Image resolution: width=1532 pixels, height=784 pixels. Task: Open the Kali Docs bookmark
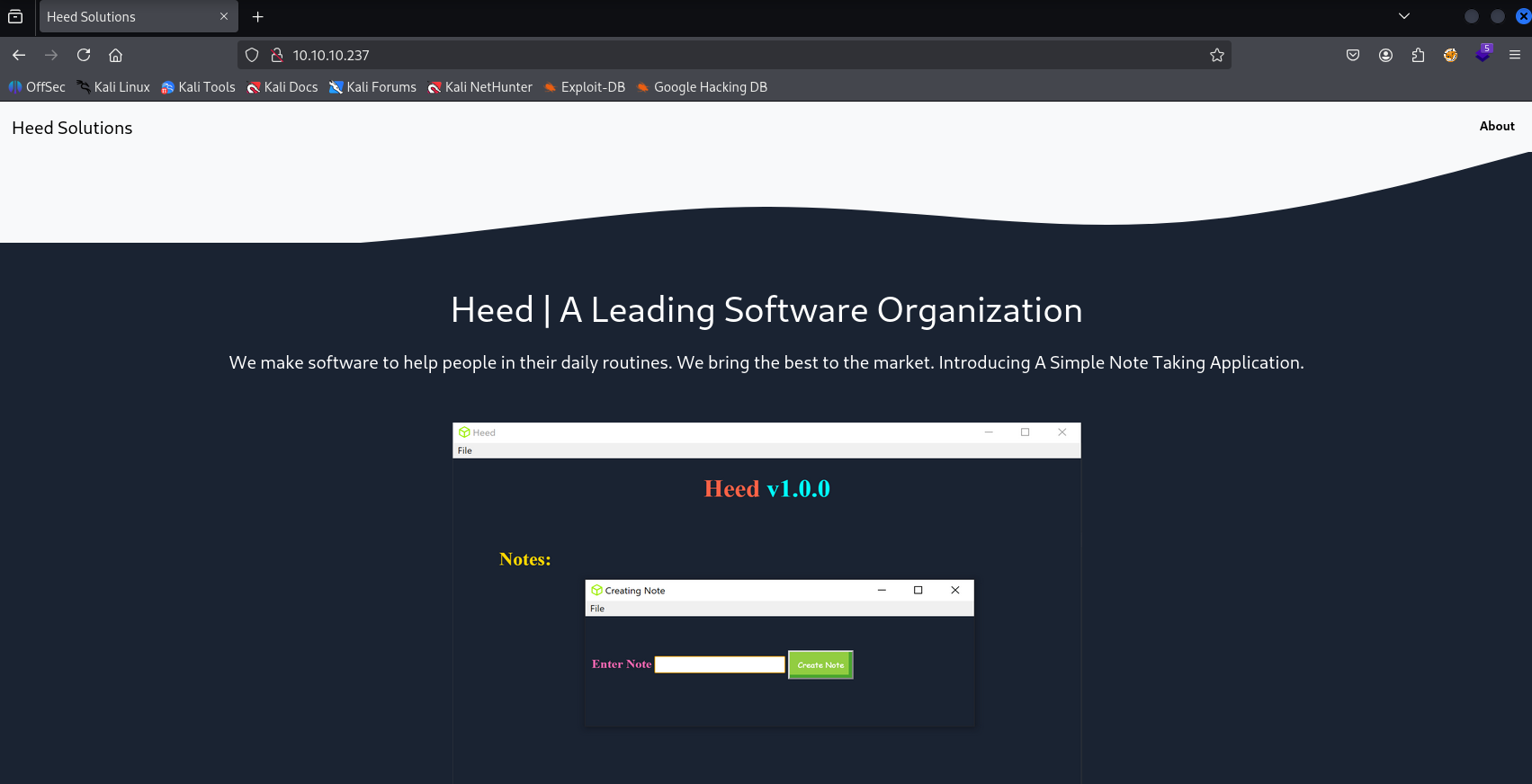pos(282,87)
